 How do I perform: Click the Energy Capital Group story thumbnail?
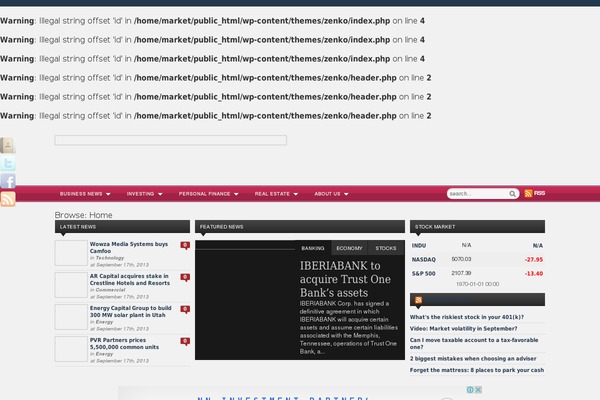71,317
